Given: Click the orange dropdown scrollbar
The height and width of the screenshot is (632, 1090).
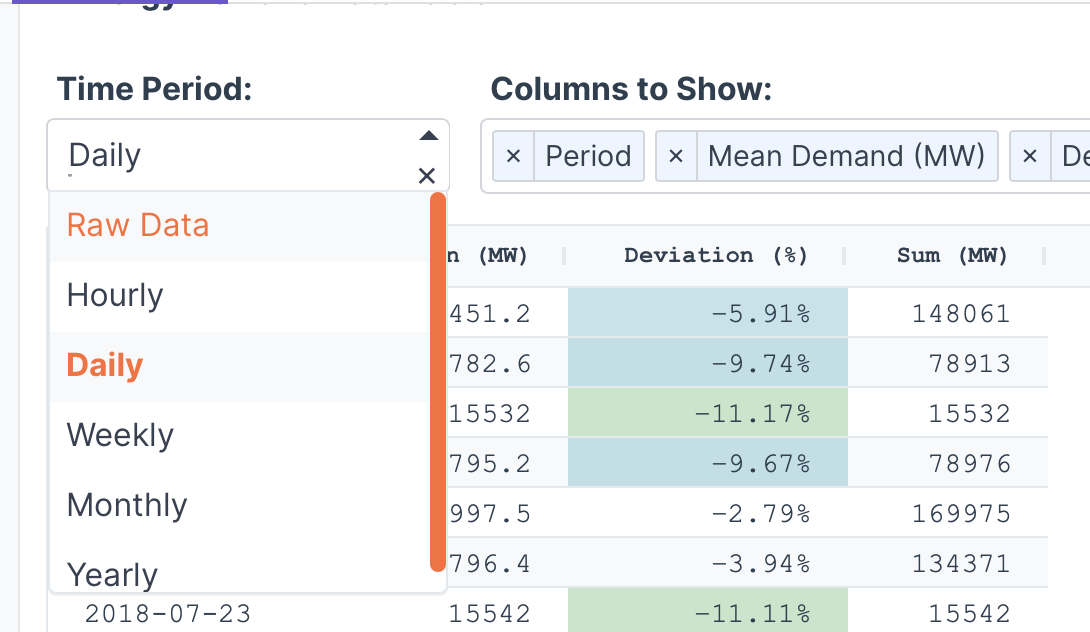Looking at the screenshot, I should pyautogui.click(x=437, y=382).
